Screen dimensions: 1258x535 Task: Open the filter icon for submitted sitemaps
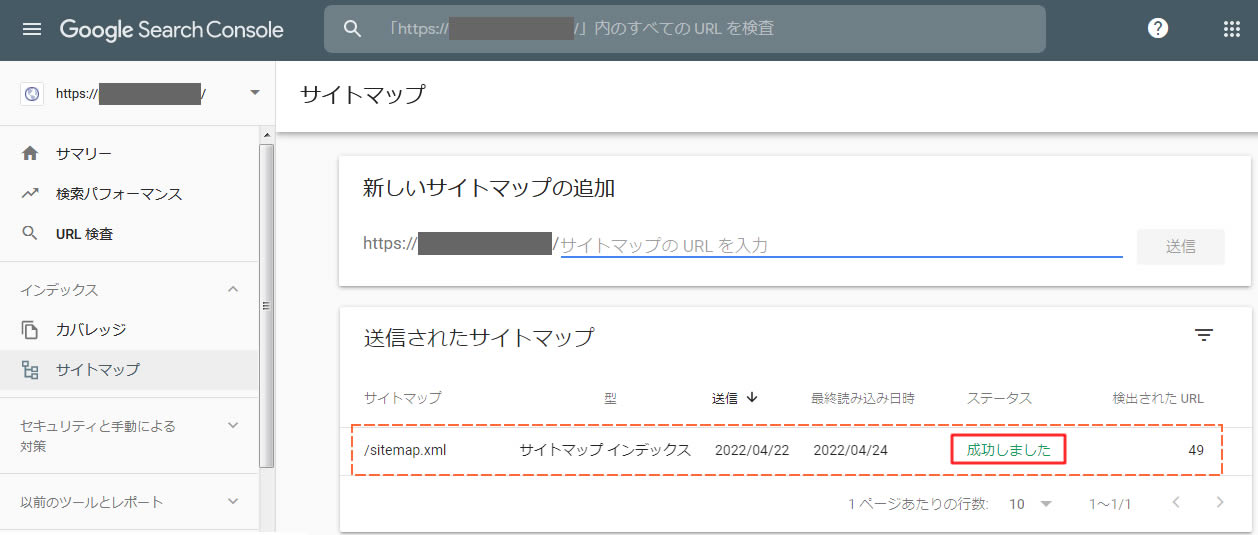point(1204,336)
